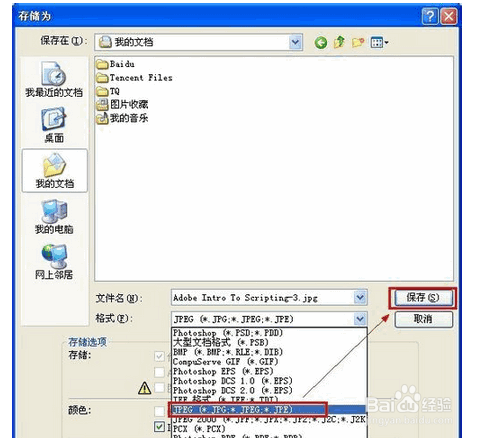The width and height of the screenshot is (482, 438).
Task: Go back using the green arrow icon
Action: point(321,43)
